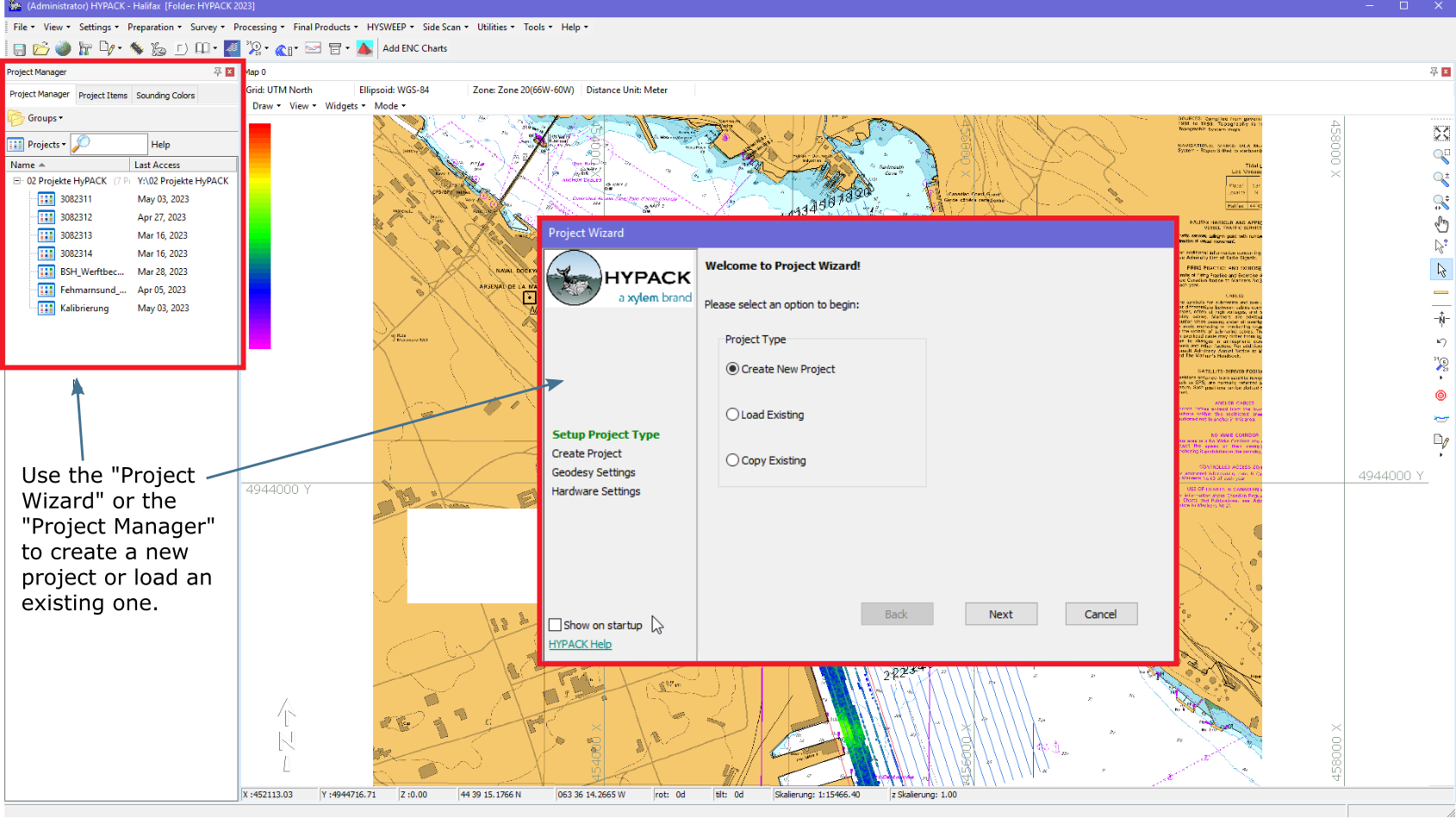Viewport: 1456px width, 818px height.
Task: Select the ruler measure tool
Action: pyautogui.click(x=1441, y=293)
